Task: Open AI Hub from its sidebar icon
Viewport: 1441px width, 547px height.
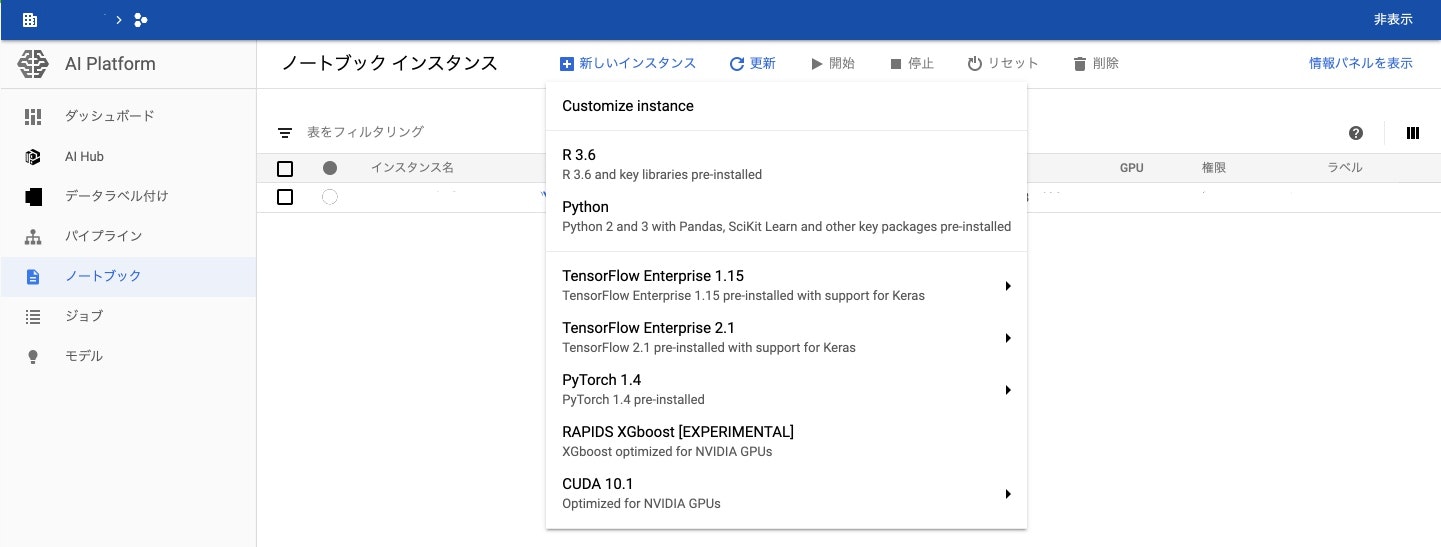Action: click(x=33, y=157)
